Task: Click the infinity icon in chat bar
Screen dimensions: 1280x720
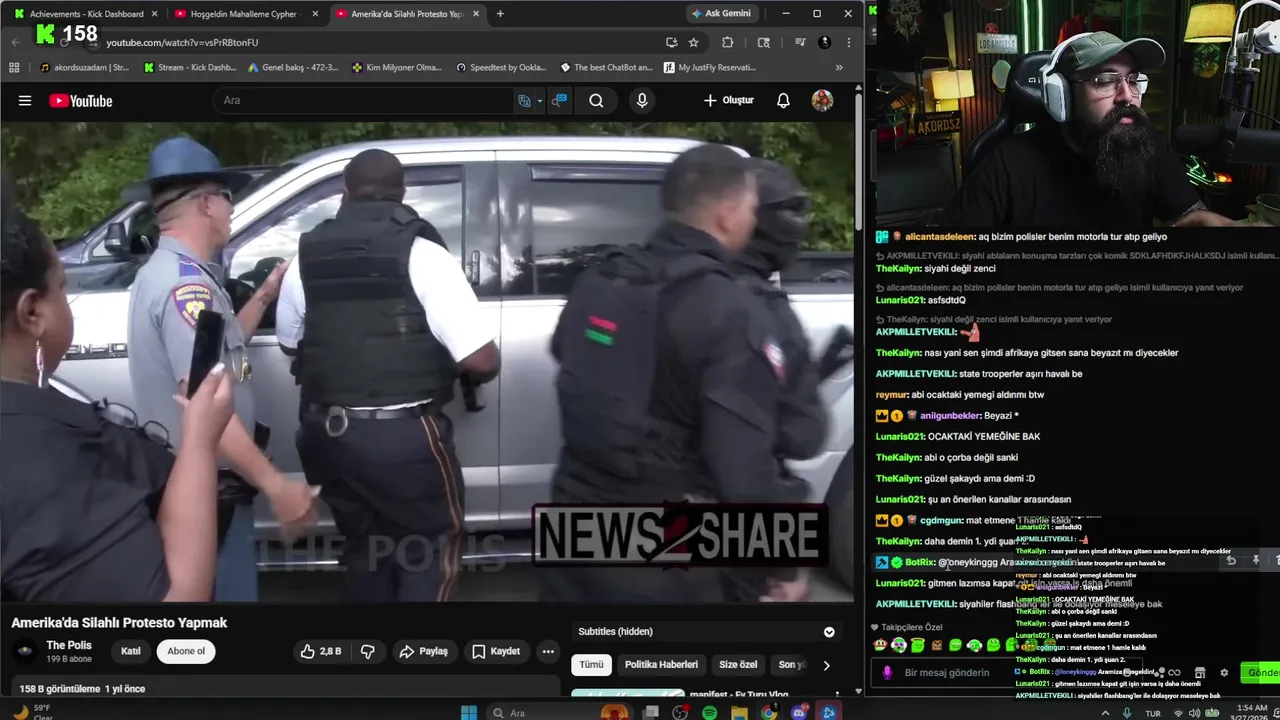Action: 1175,672
